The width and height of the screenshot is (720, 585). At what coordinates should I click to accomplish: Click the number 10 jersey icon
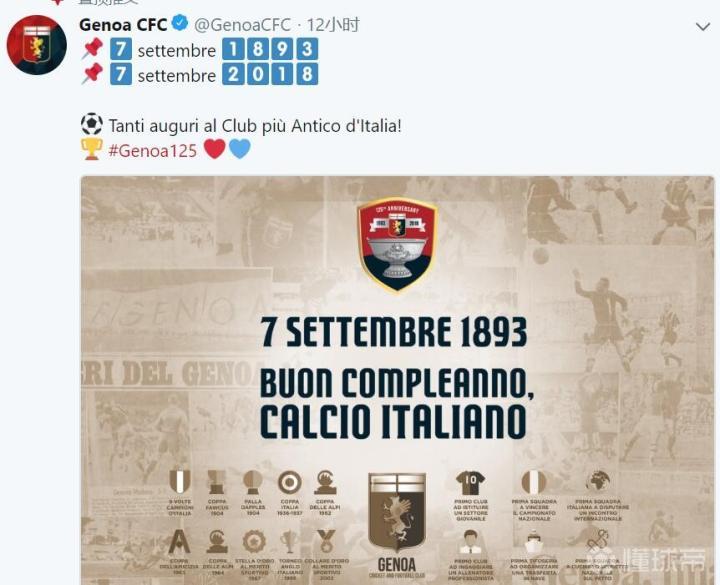[470, 483]
